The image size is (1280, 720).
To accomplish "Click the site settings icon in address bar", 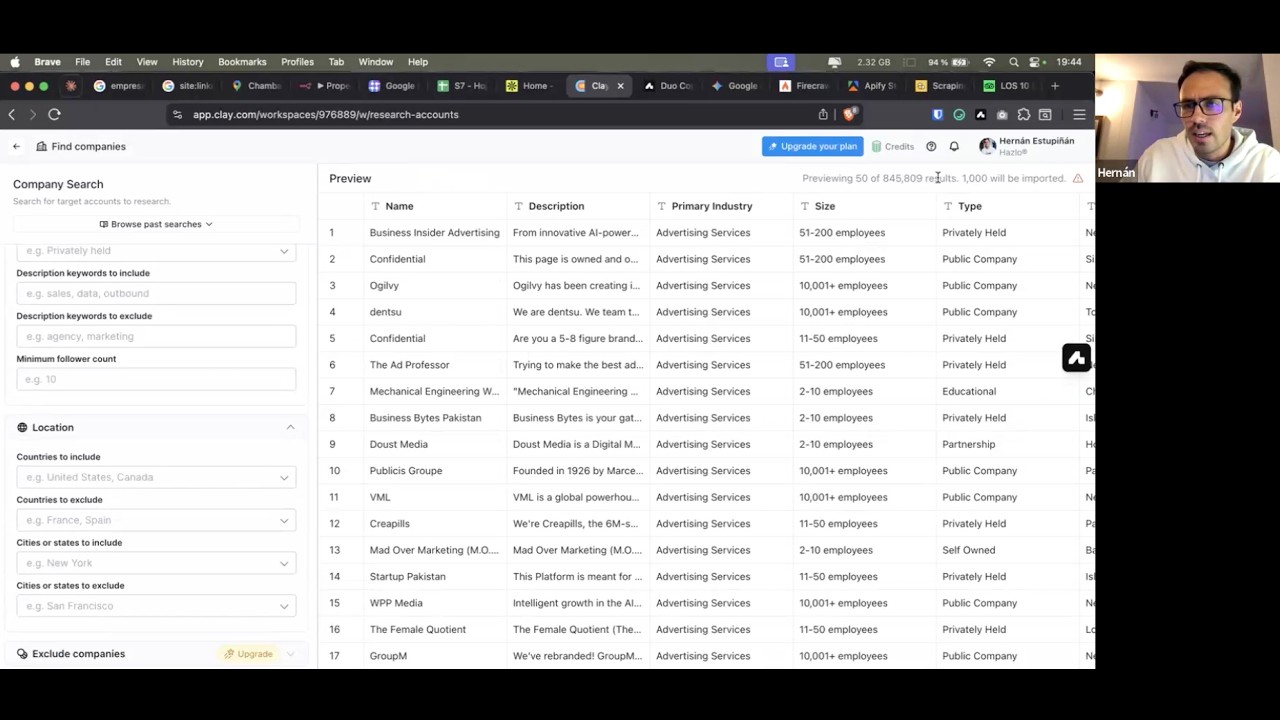I will [x=177, y=114].
